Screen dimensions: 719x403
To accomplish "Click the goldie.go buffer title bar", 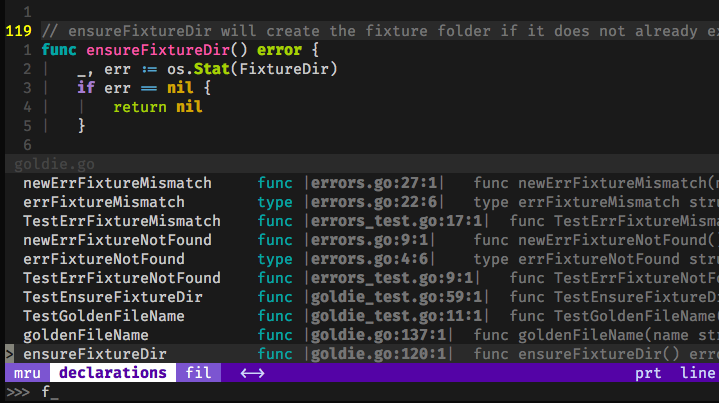I will click(57, 164).
